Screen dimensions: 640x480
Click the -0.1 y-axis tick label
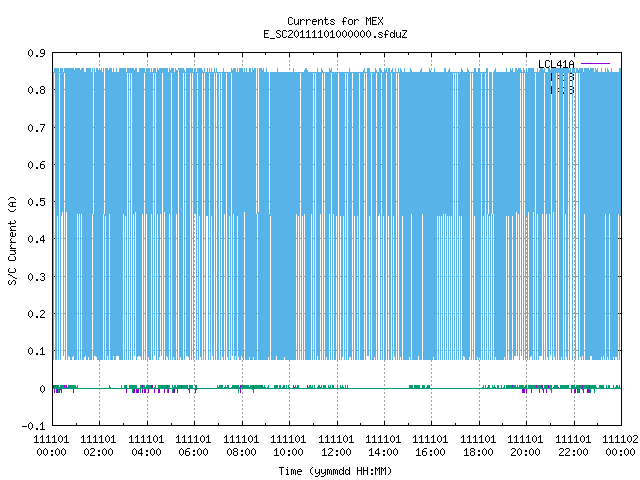[33, 426]
